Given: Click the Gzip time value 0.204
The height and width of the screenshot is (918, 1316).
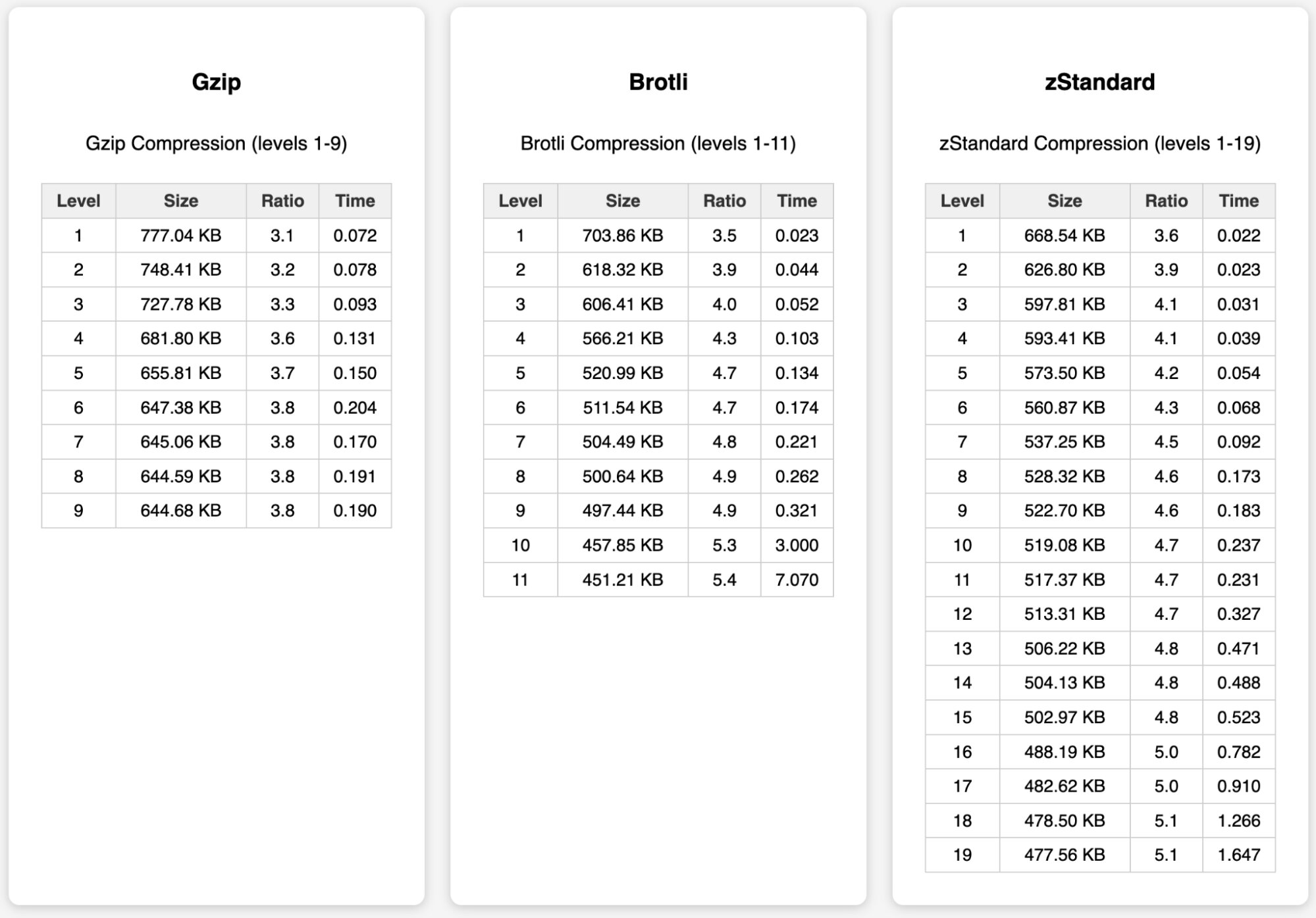Looking at the screenshot, I should pyautogui.click(x=355, y=408).
